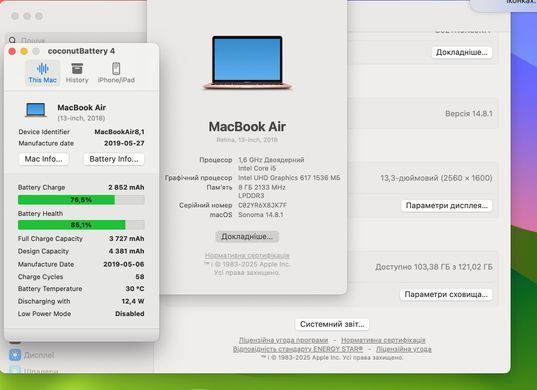Viewport: 537px width, 390px height.
Task: Open Нормативна сертифікація link in About window
Action: point(247,255)
